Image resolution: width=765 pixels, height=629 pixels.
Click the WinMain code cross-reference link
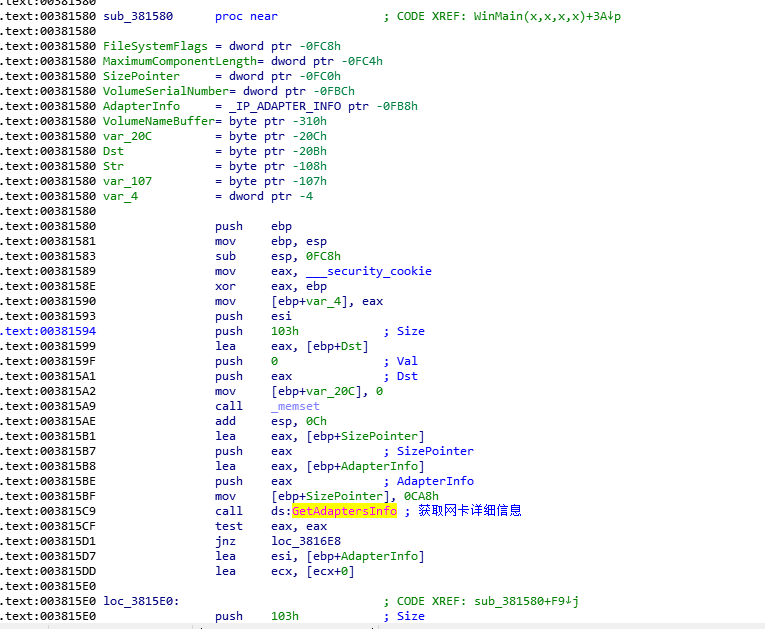pyautogui.click(x=547, y=18)
